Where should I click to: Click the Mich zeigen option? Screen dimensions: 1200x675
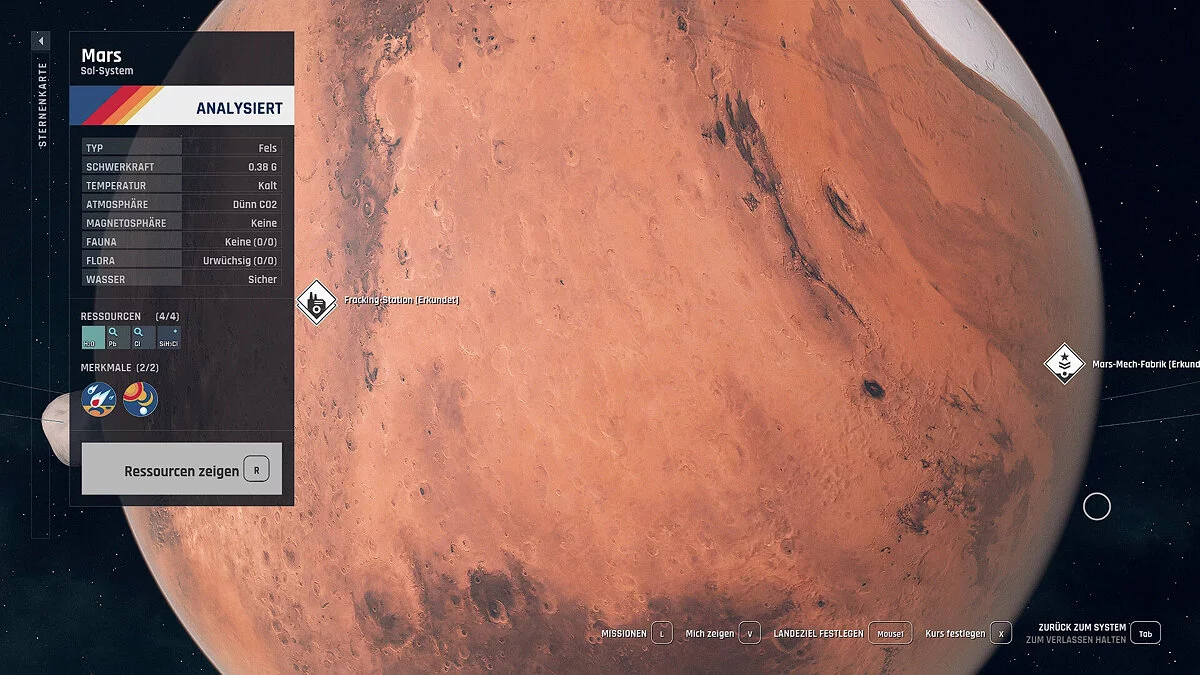pos(710,634)
